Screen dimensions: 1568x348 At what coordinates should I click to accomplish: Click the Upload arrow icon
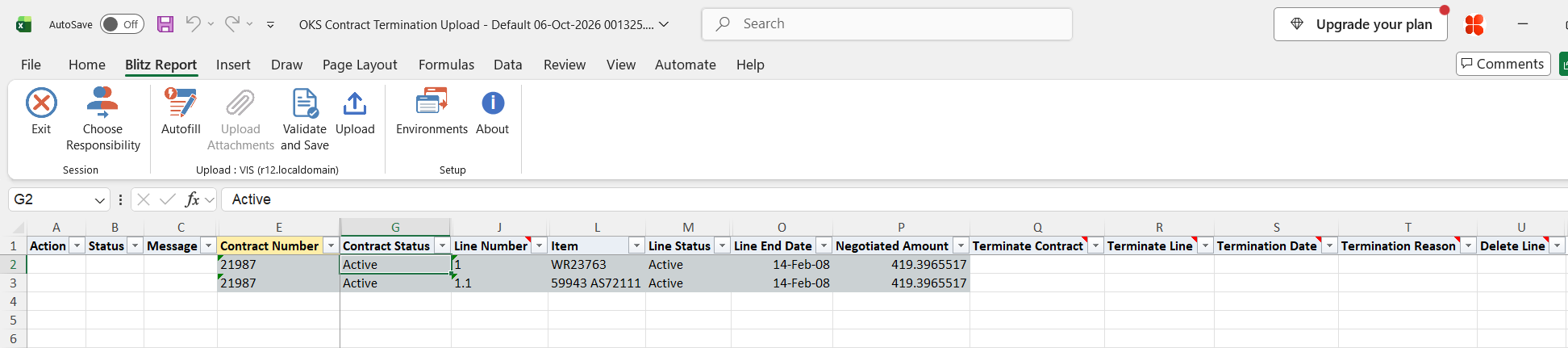[x=355, y=103]
